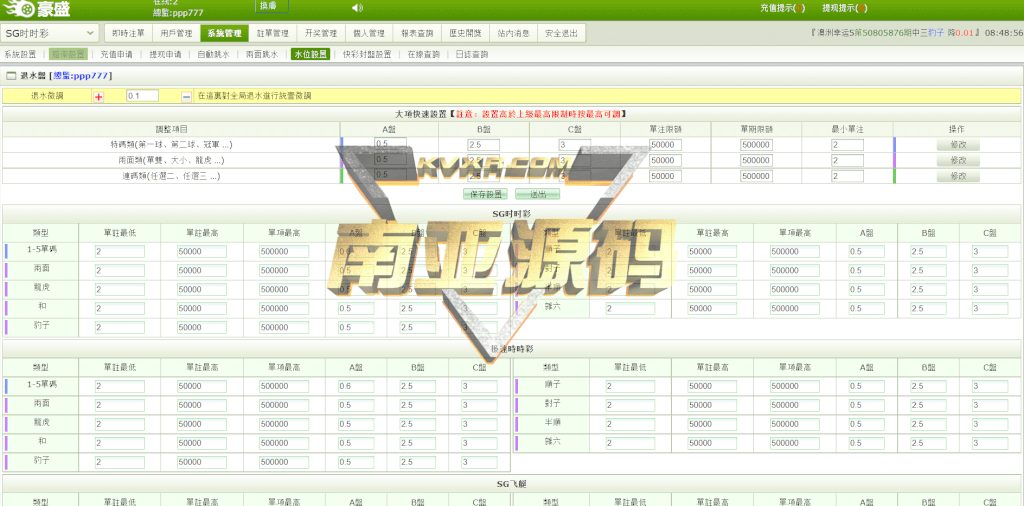Image resolution: width=1024 pixels, height=506 pixels.
Task: Go to the 系統設置 submenu
Action: tap(20, 54)
